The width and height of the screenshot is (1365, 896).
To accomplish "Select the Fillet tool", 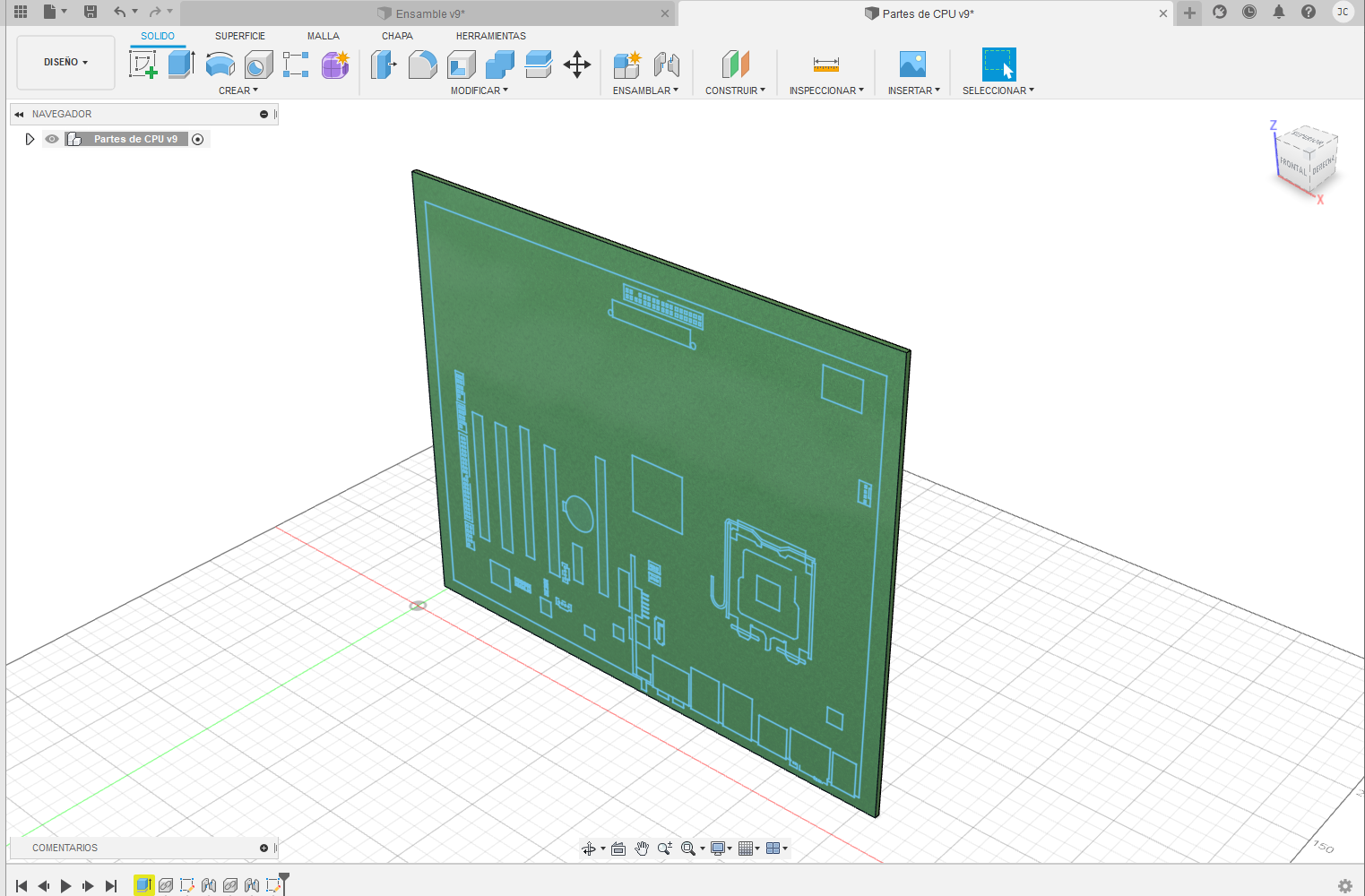I will pos(422,65).
